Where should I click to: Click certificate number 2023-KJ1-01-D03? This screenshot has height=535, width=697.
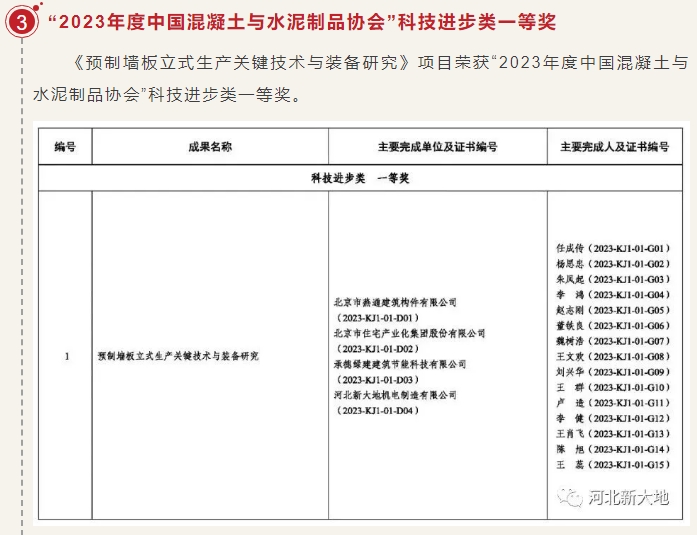click(x=378, y=379)
